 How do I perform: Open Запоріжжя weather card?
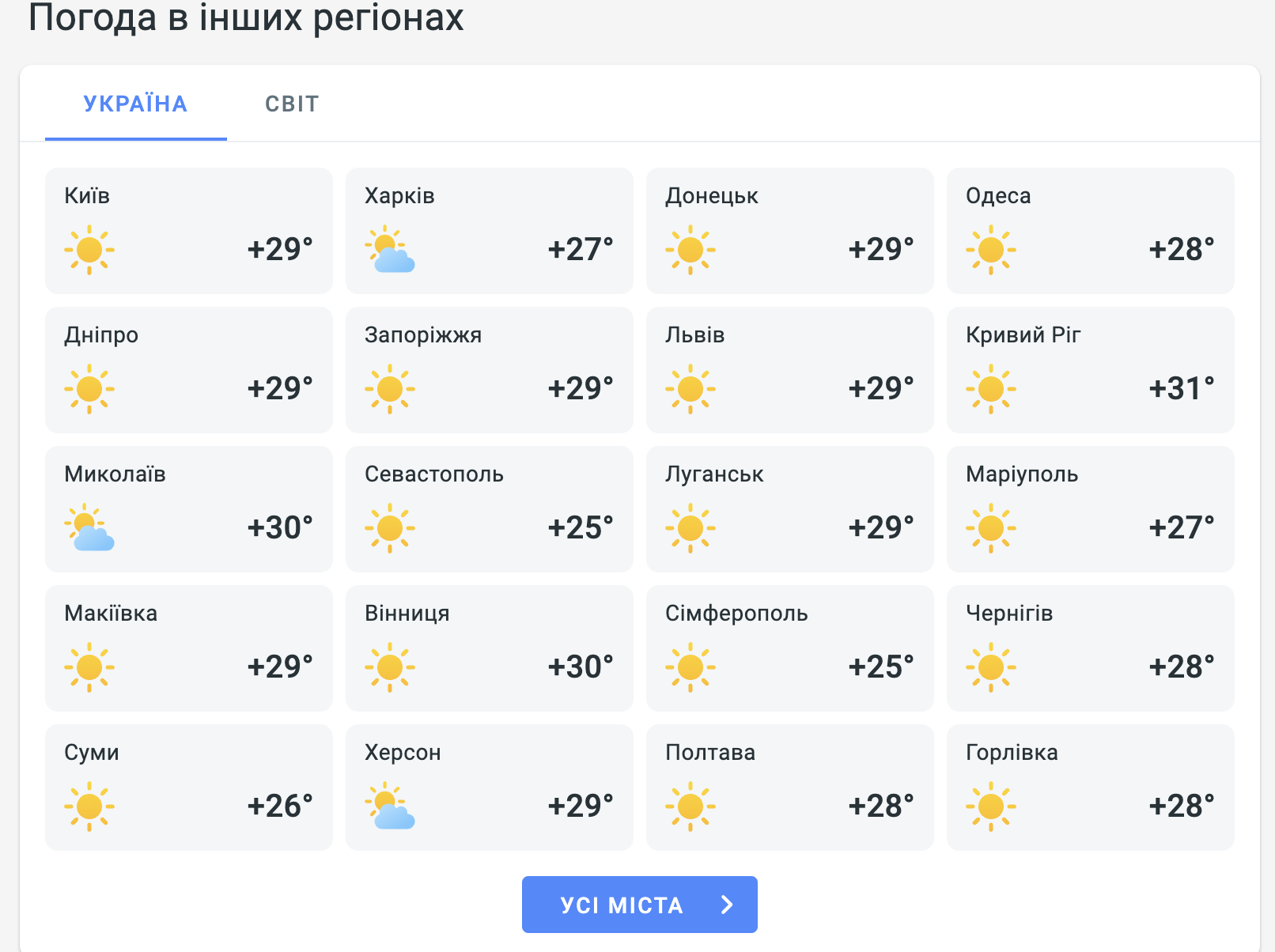pos(490,370)
